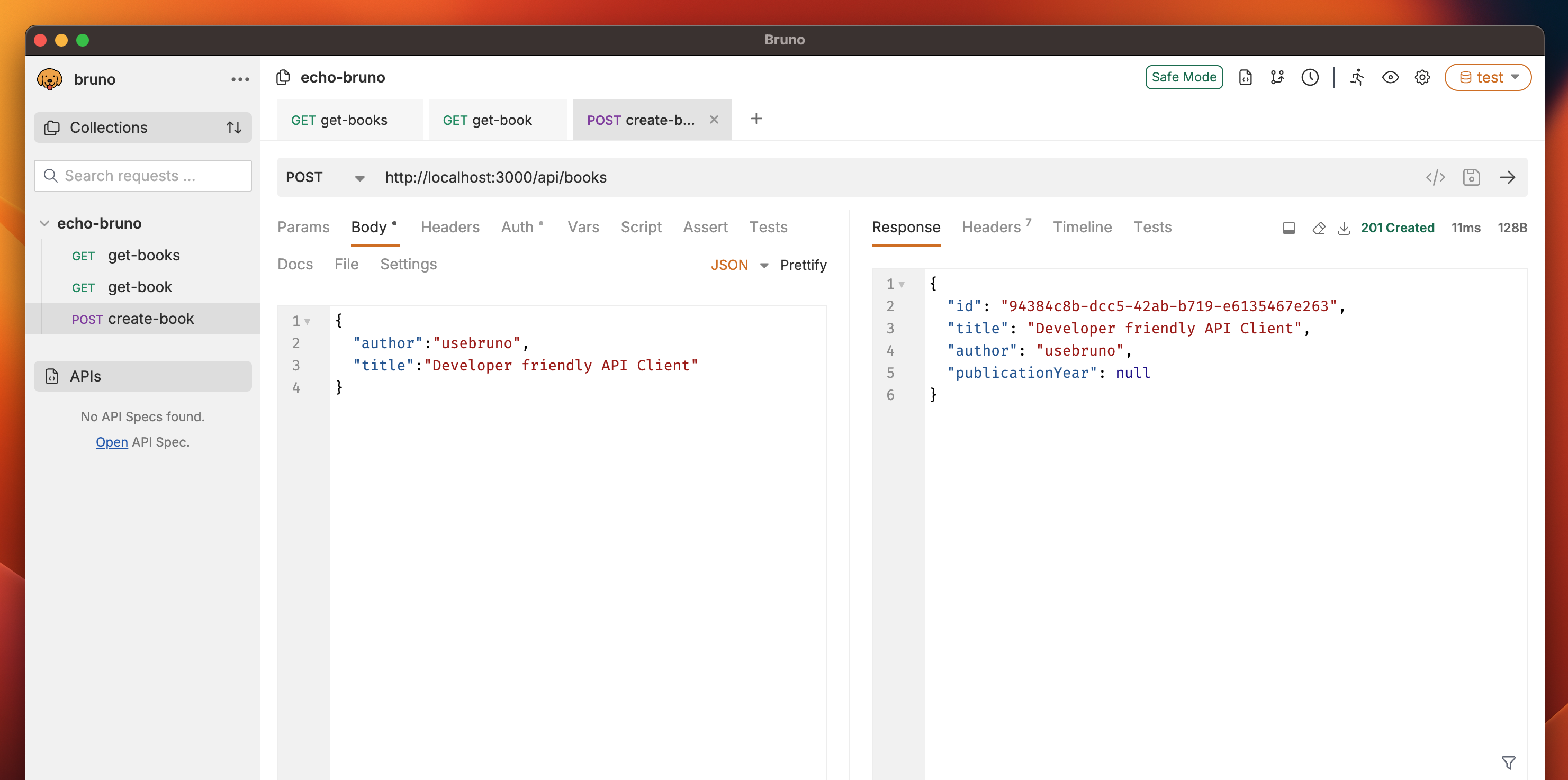Switch to the Timeline response tab
The image size is (1568, 780).
pos(1082,227)
